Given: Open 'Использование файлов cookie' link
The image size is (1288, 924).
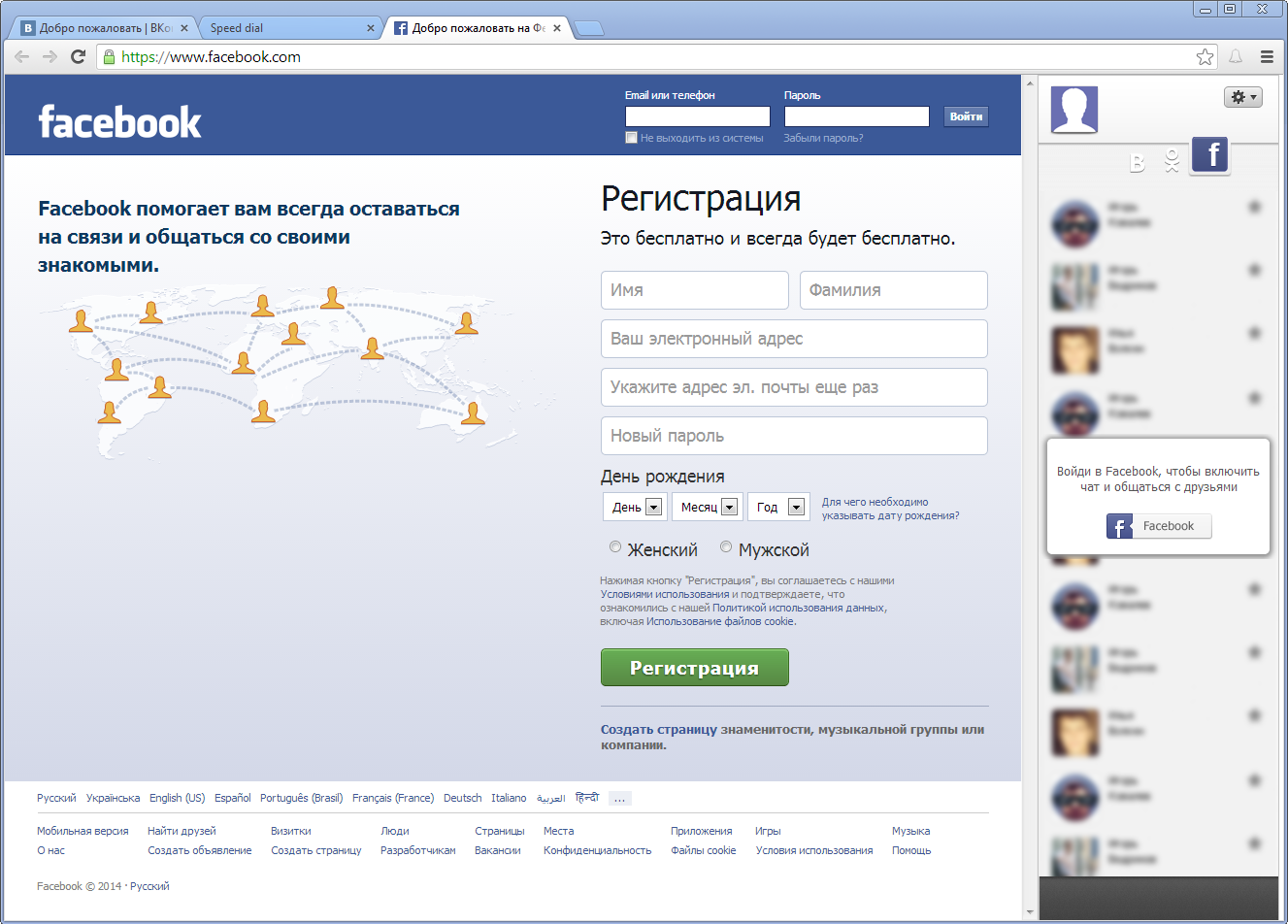Looking at the screenshot, I should (720, 621).
